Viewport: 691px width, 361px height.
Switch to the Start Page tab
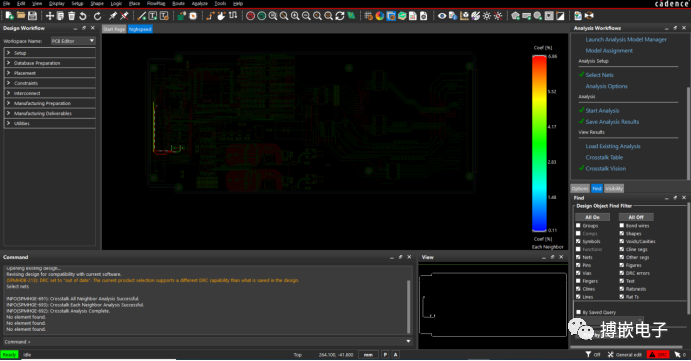click(x=114, y=29)
